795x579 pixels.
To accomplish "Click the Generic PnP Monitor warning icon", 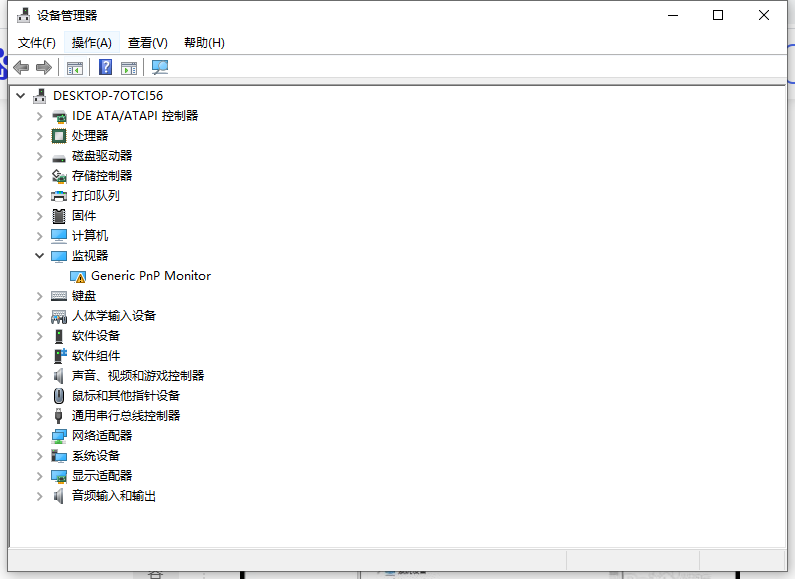I will pos(78,276).
